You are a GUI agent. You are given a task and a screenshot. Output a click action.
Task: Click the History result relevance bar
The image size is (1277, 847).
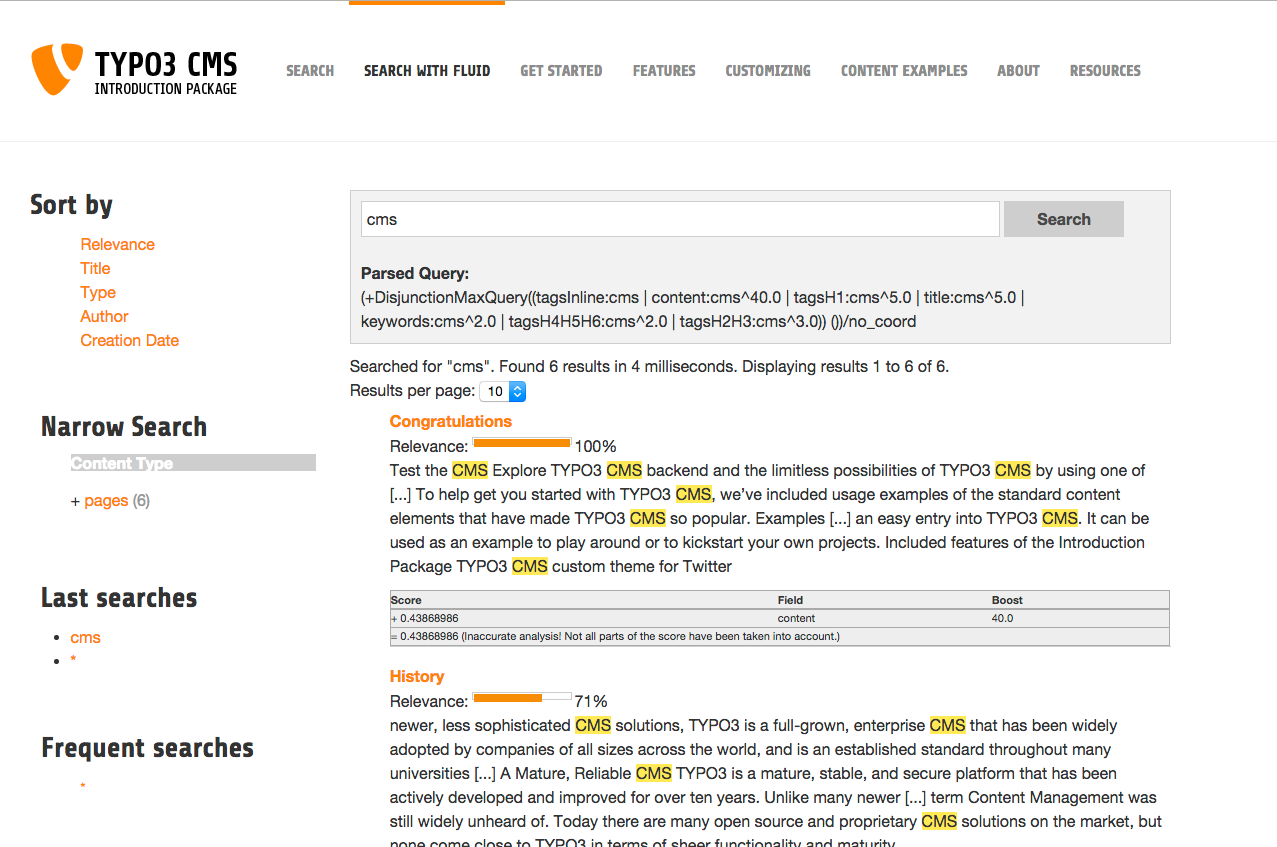point(521,697)
